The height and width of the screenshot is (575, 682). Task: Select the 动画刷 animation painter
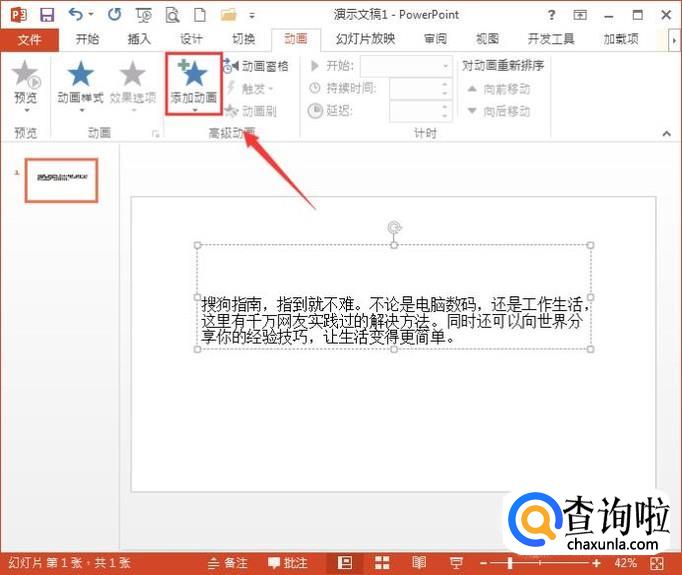point(251,111)
